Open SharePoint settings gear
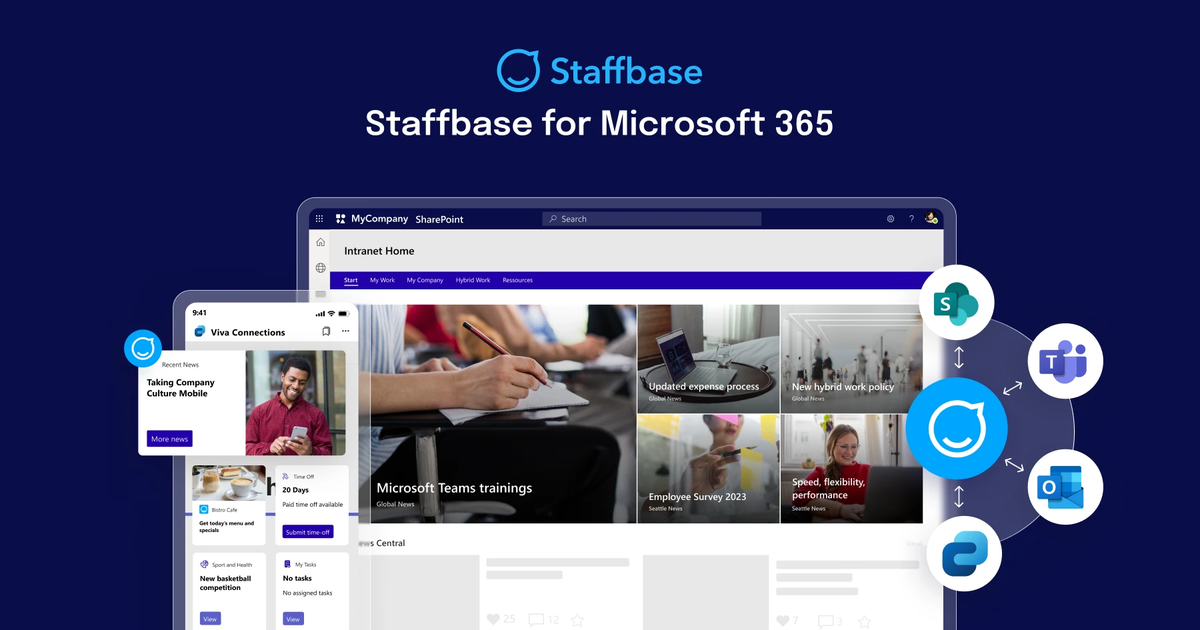The image size is (1200, 630). click(891, 218)
